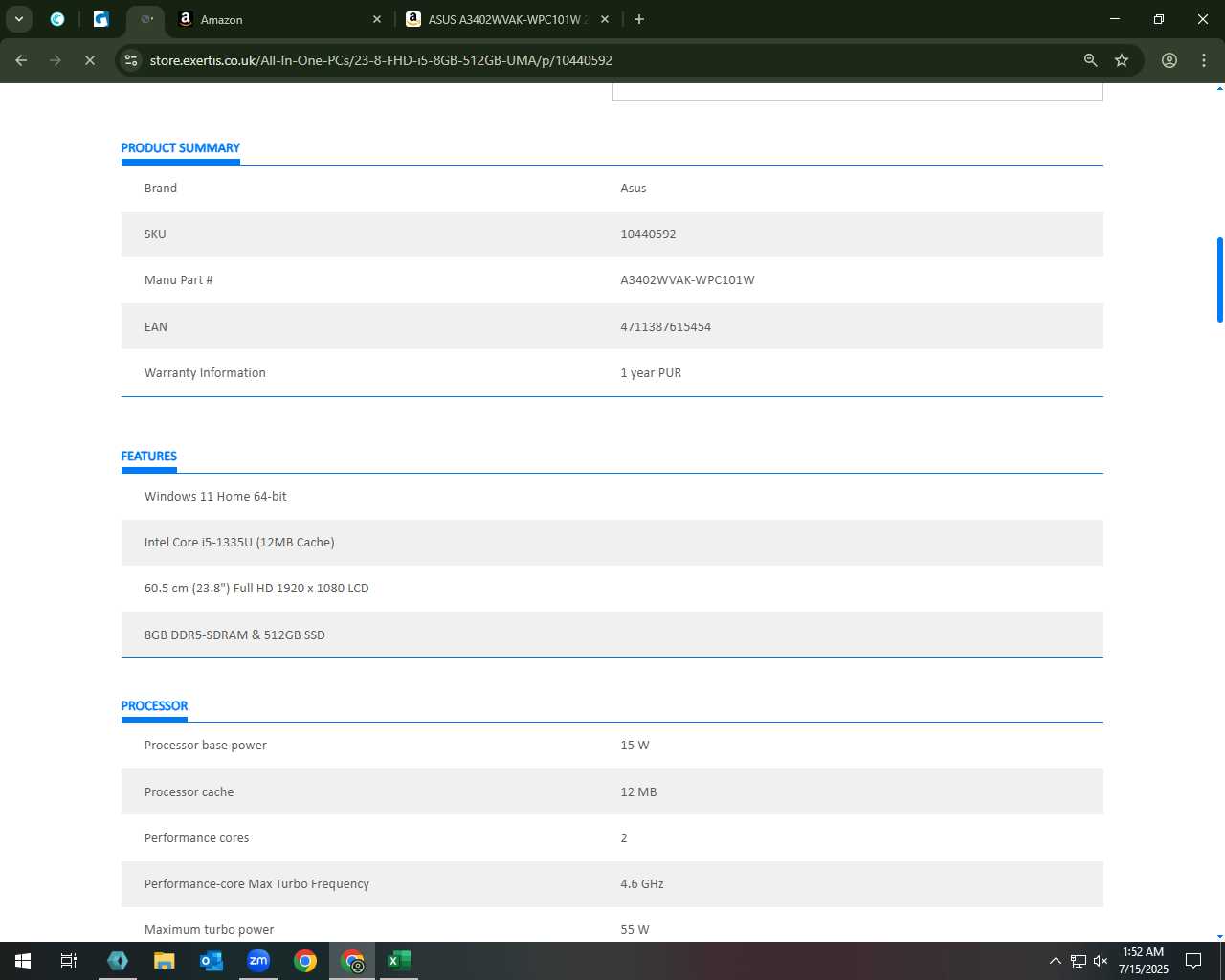
Task: Close the Amazon tab
Action: coord(377,19)
